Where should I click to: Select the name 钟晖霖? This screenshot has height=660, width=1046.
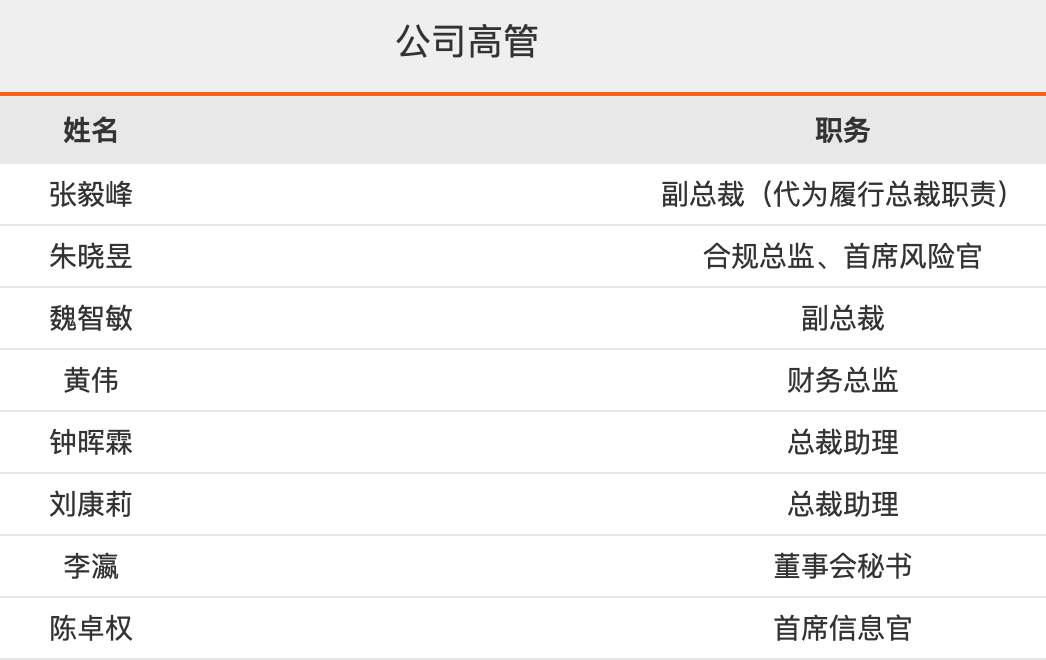(x=91, y=443)
